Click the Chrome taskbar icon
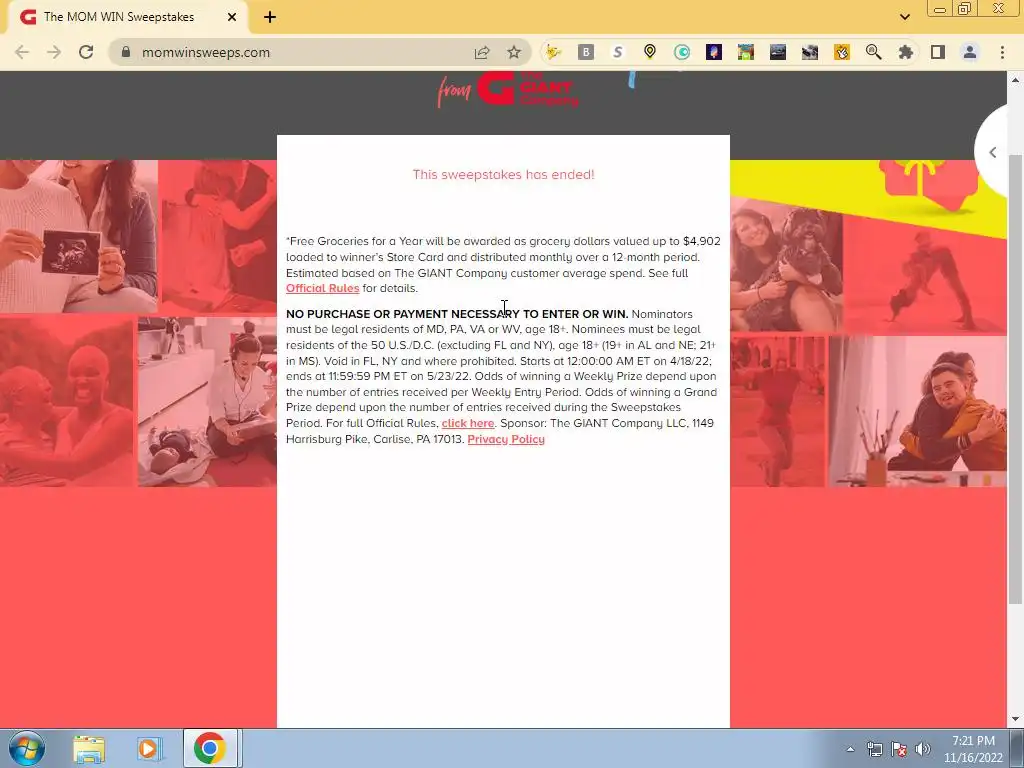Screen dimensions: 1024x768 click(x=210, y=748)
